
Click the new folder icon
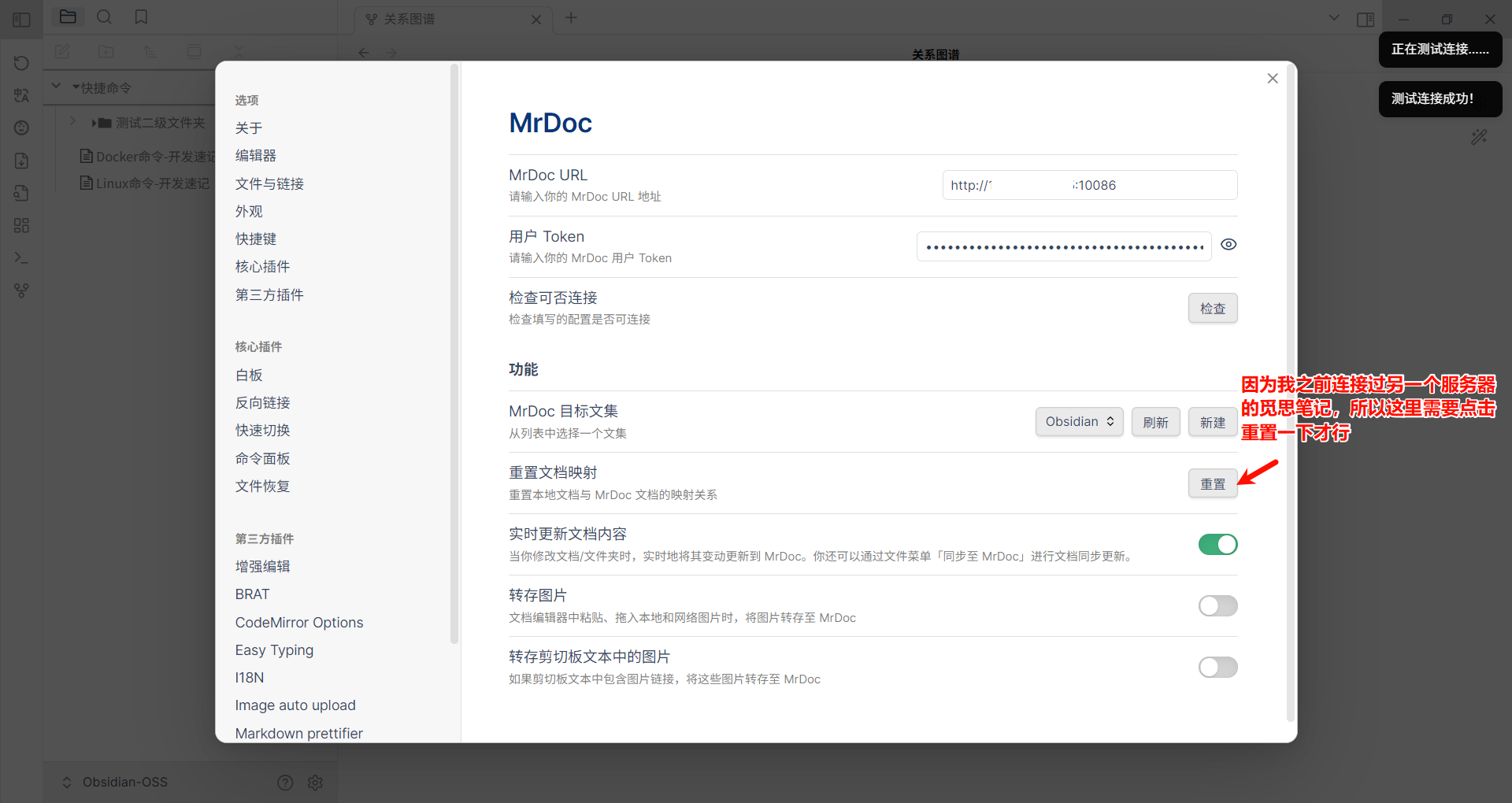click(106, 52)
